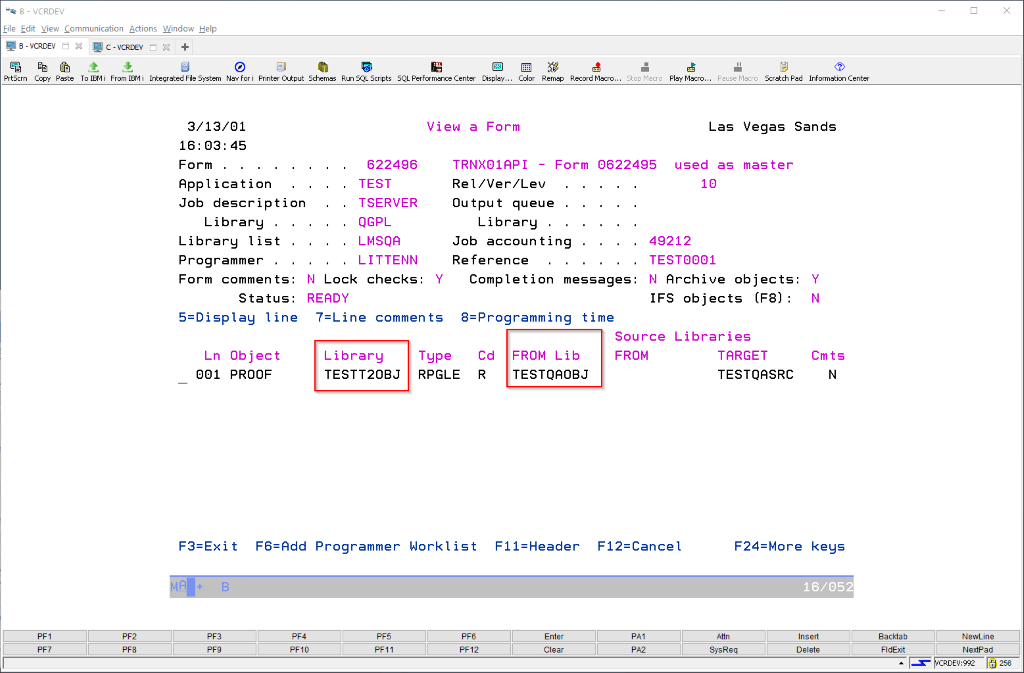Open the View menu
Screen dimensions: 1024x673
pyautogui.click(x=50, y=29)
